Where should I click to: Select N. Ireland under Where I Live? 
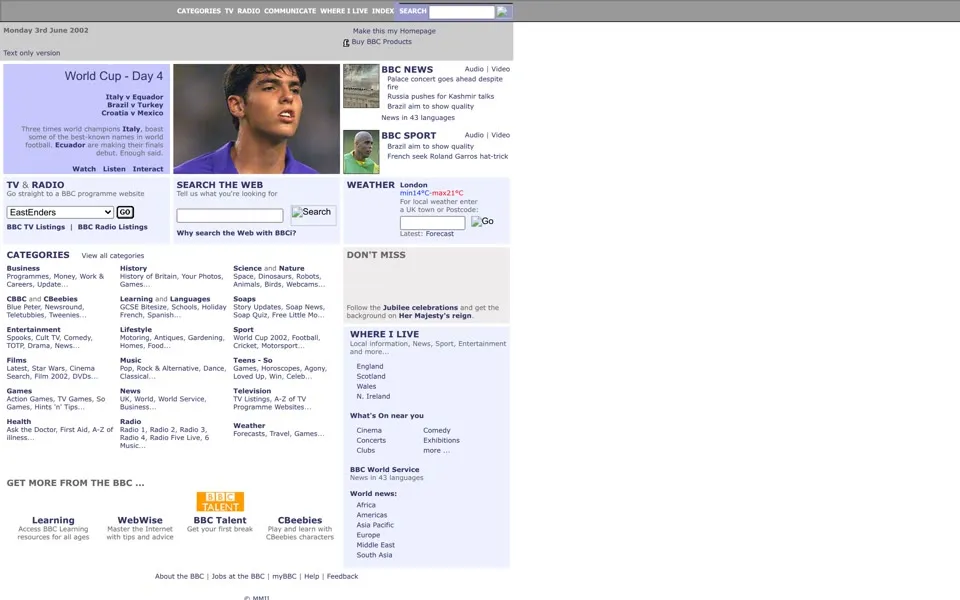tap(373, 397)
